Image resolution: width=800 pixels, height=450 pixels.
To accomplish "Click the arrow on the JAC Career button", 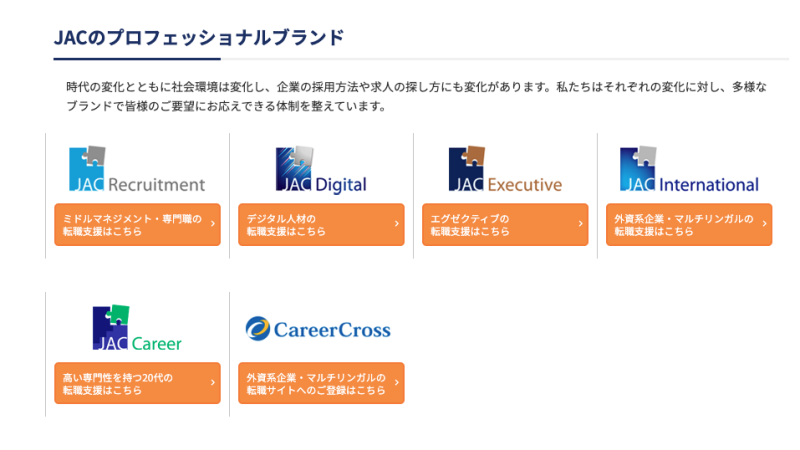I will 213,383.
